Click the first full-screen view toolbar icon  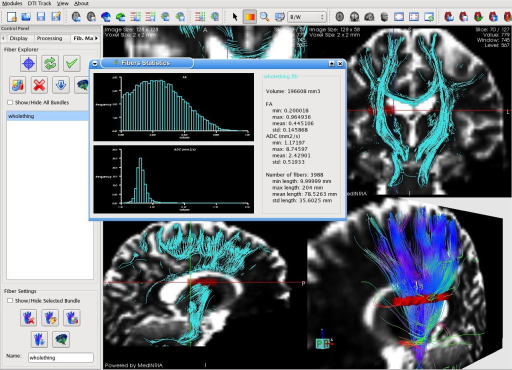pos(399,16)
